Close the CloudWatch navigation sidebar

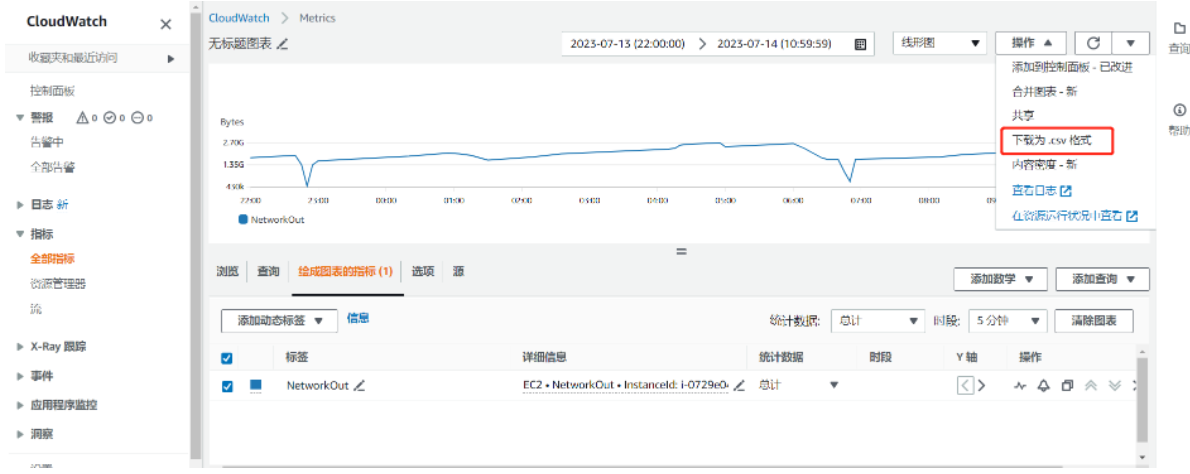click(x=165, y=24)
